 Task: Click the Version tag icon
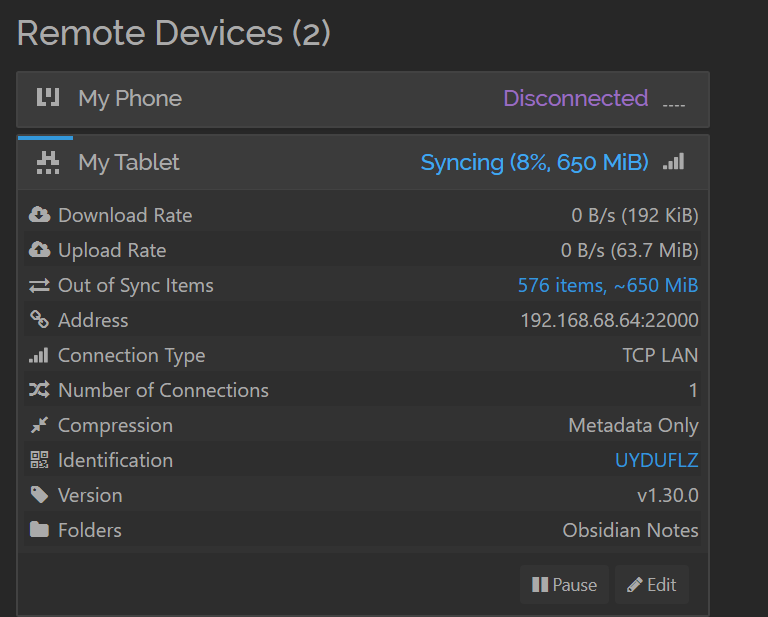point(39,495)
